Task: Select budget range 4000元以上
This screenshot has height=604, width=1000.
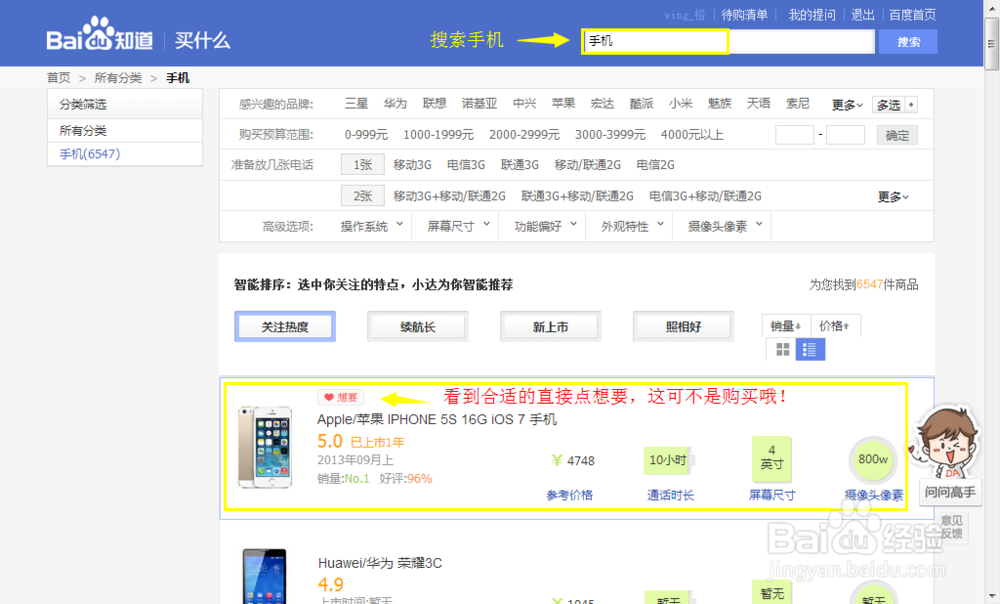Action: point(692,135)
